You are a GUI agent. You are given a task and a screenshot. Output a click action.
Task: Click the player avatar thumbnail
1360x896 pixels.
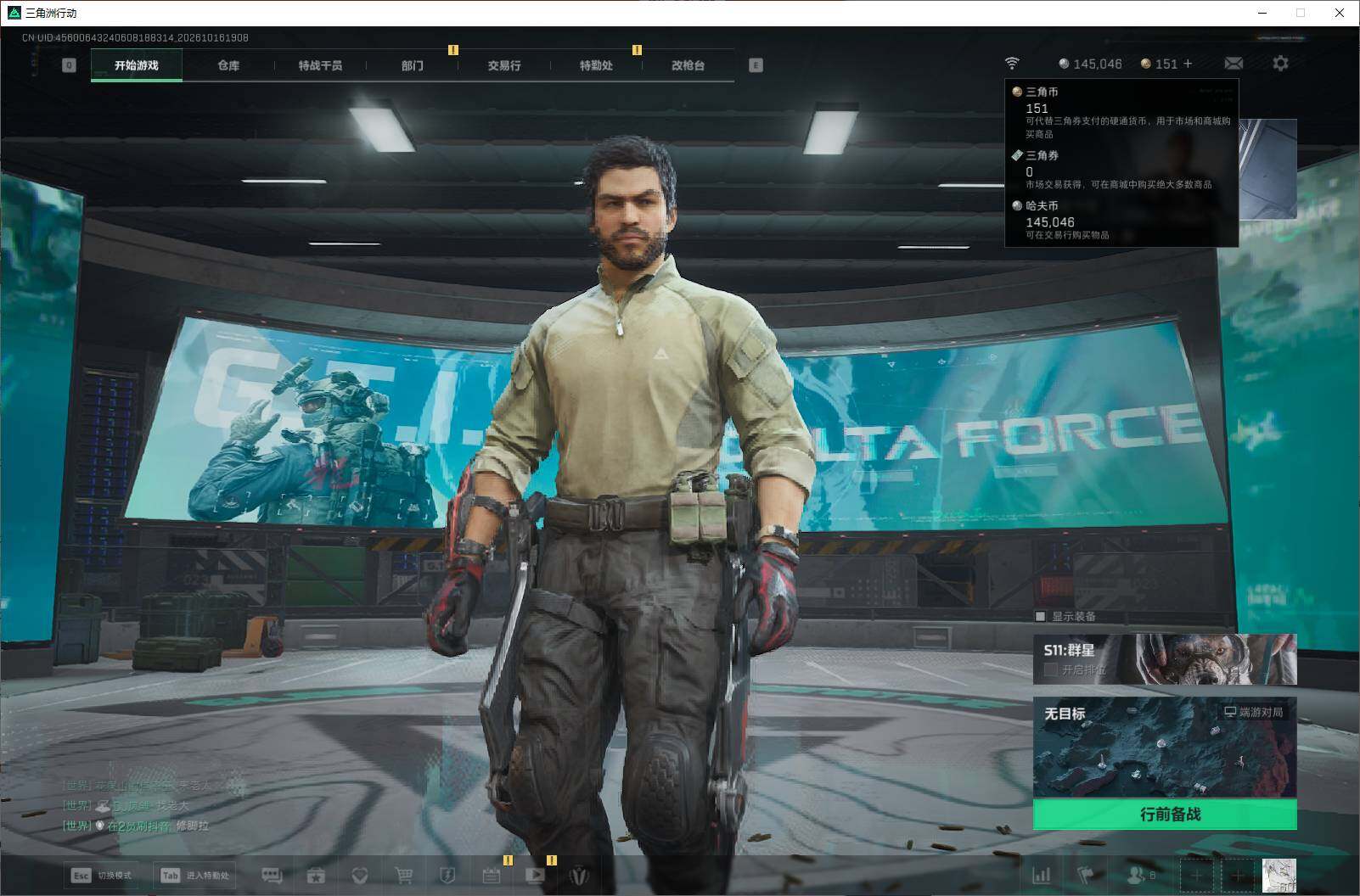pos(1279,875)
